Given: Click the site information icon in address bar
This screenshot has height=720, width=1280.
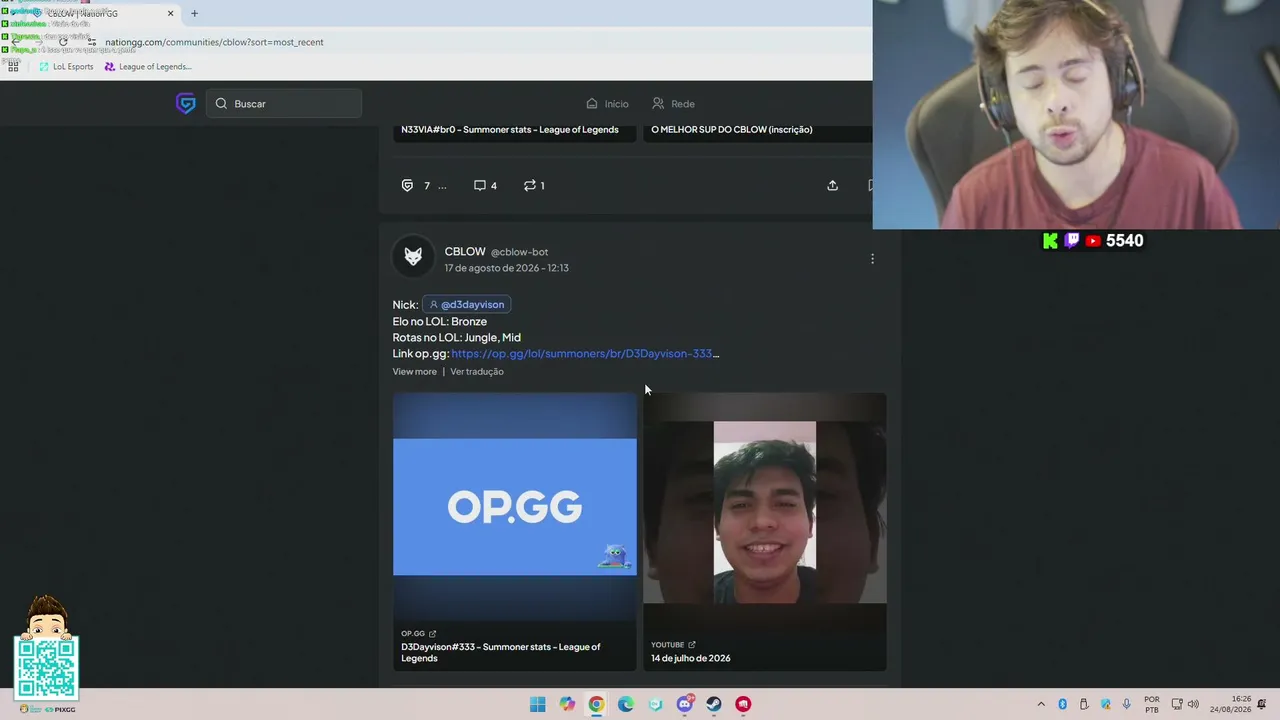Looking at the screenshot, I should click(92, 42).
